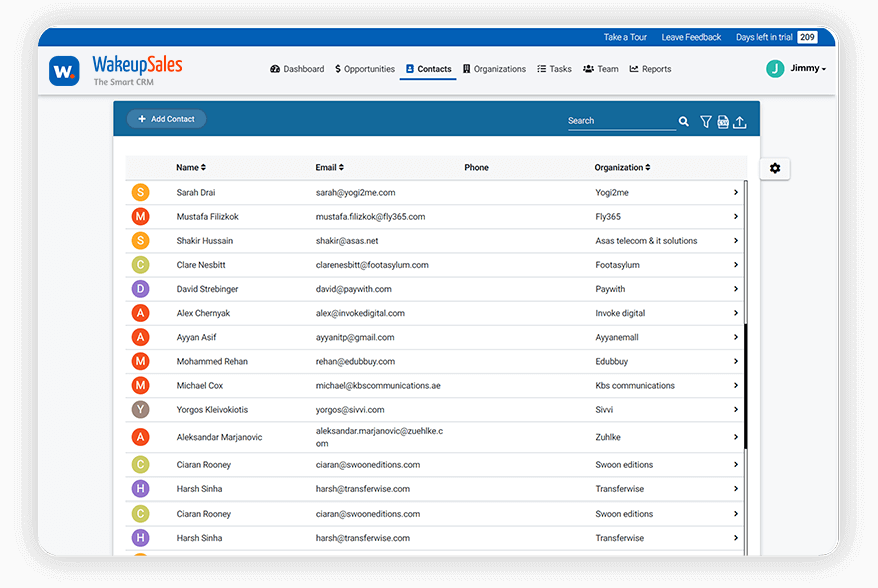Click Sarah Drai's avatar icon

(141, 193)
